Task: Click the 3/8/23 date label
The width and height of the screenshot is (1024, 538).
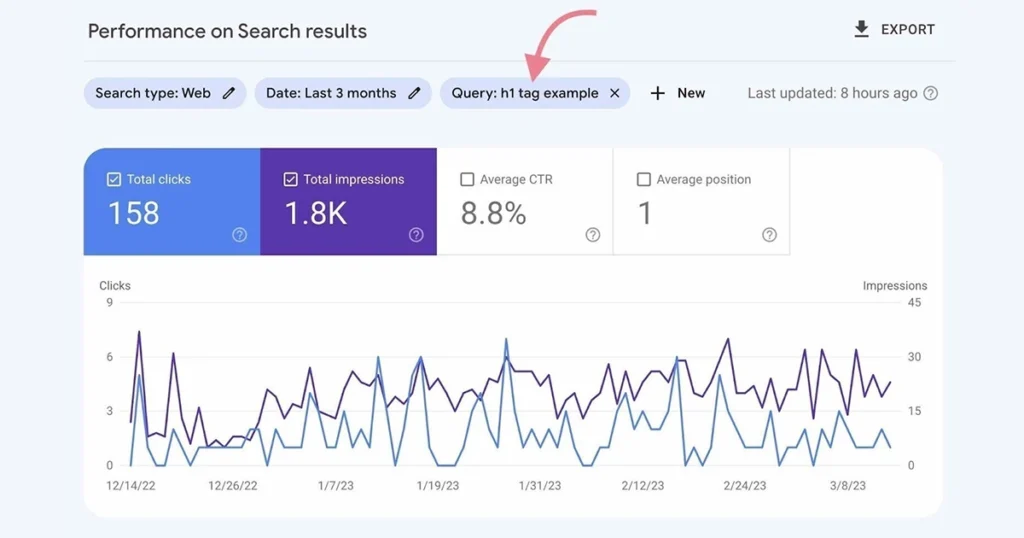Action: (848, 486)
